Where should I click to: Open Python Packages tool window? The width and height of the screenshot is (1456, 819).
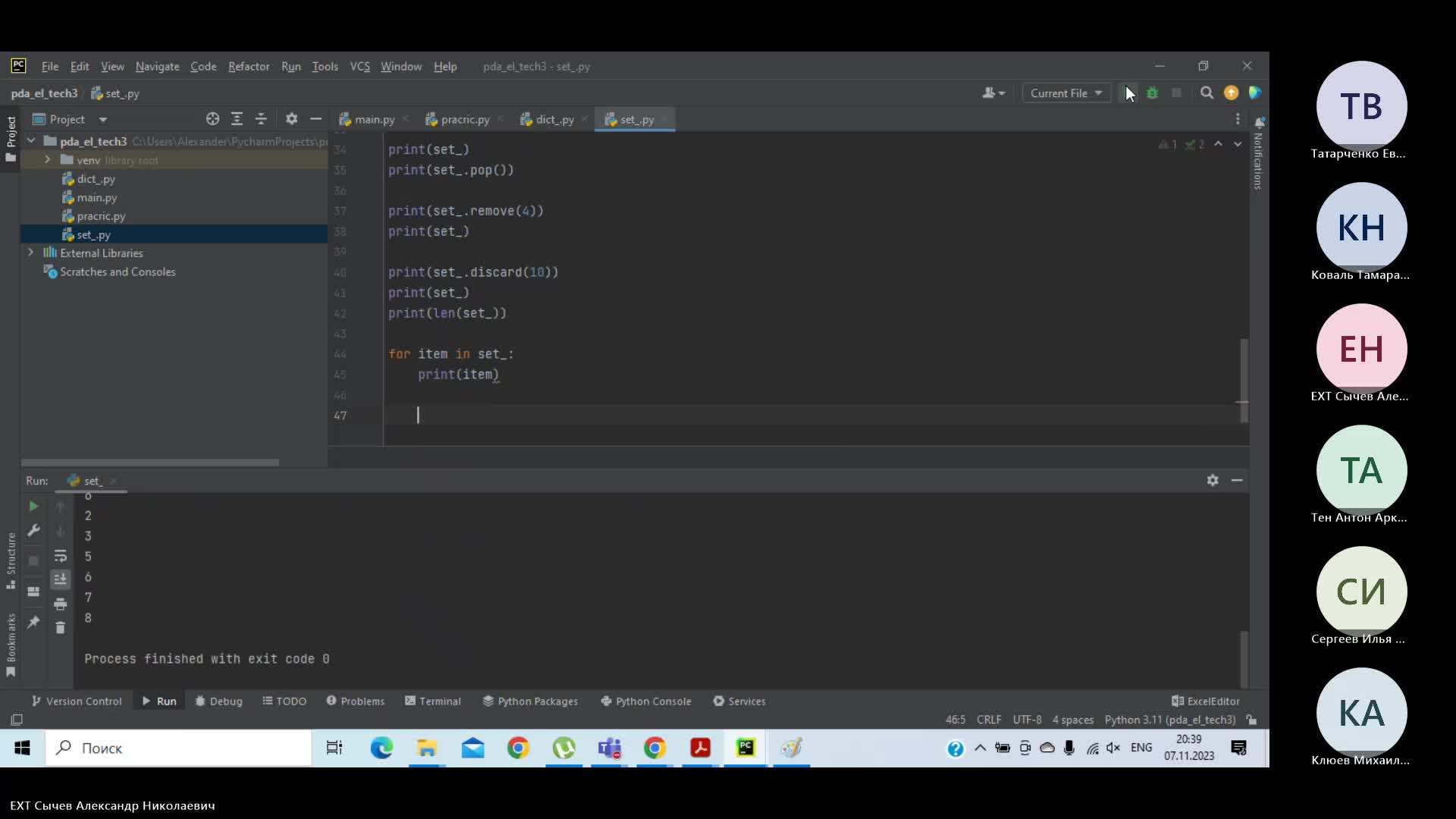(530, 701)
